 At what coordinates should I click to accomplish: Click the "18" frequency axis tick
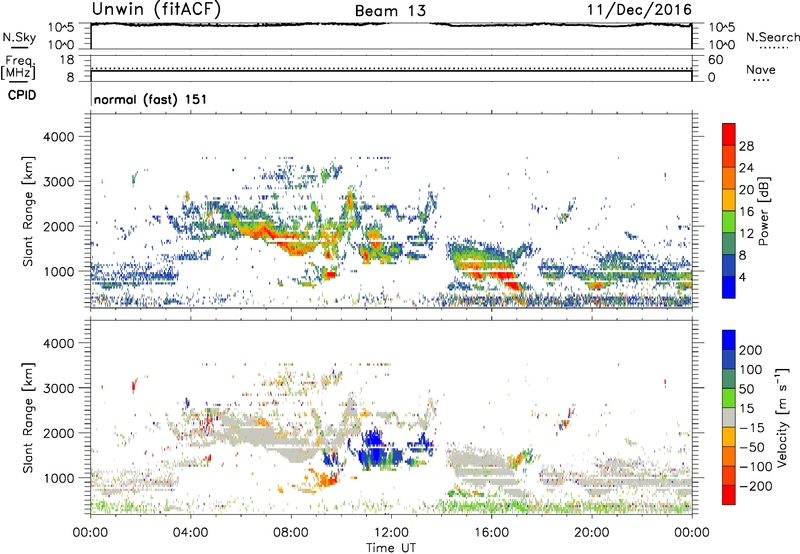(x=67, y=60)
